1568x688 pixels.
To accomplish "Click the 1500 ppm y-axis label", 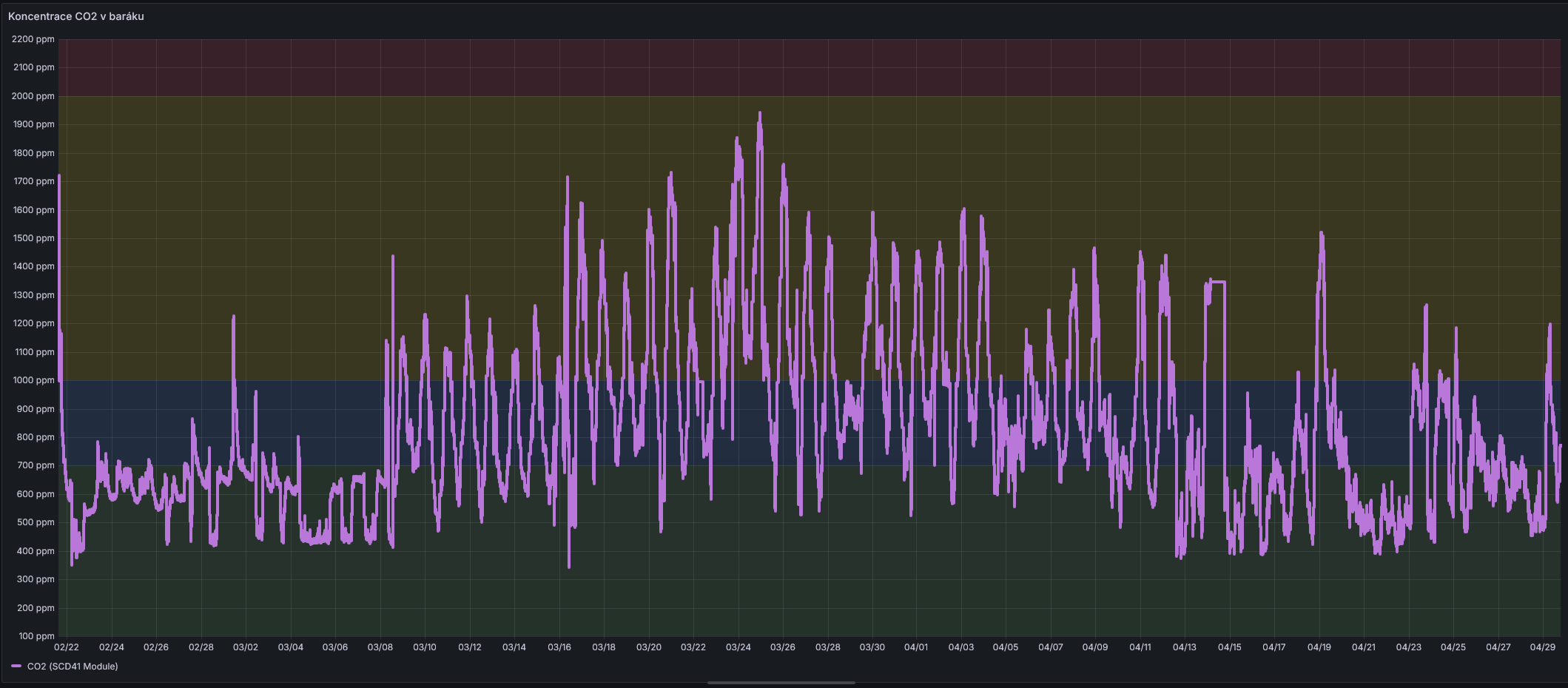I will point(33,238).
